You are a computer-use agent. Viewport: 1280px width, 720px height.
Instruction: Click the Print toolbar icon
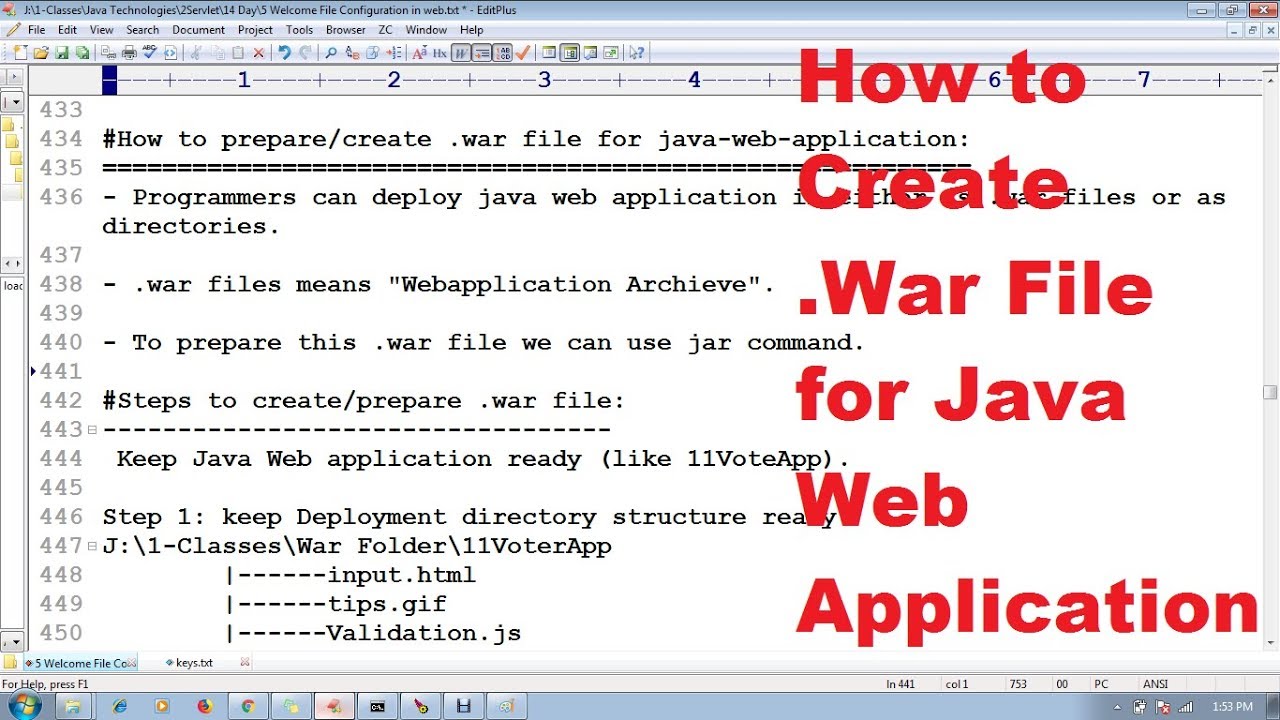pyautogui.click(x=129, y=52)
